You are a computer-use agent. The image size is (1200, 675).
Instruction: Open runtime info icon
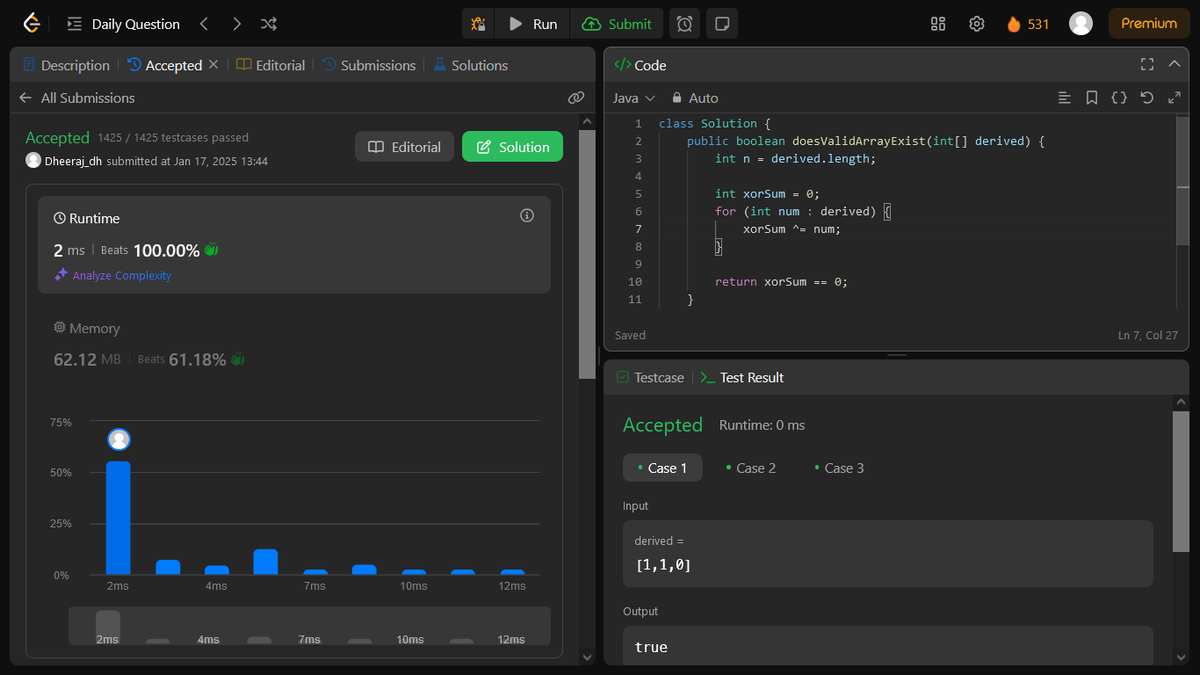(527, 216)
